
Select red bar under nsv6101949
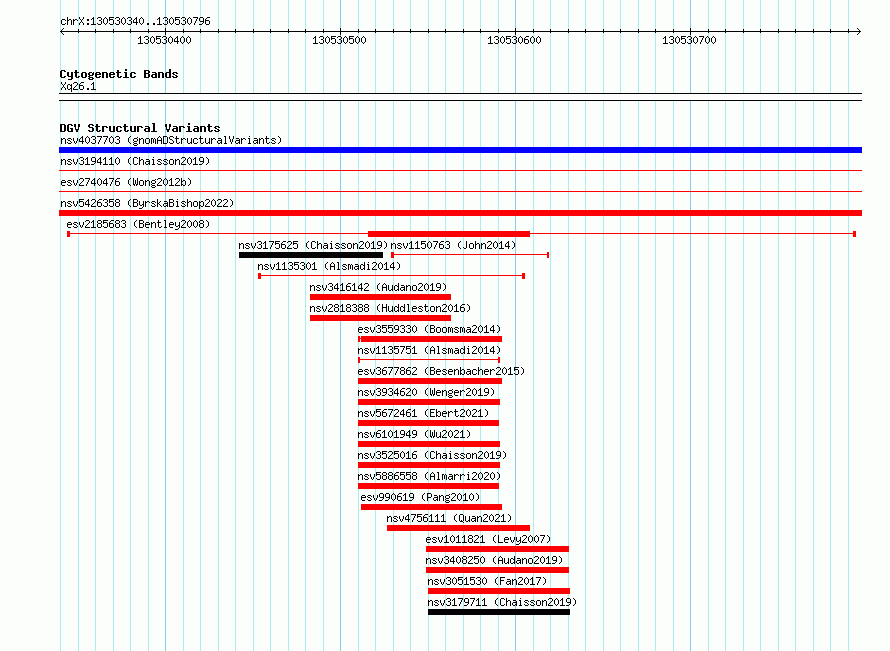429,444
